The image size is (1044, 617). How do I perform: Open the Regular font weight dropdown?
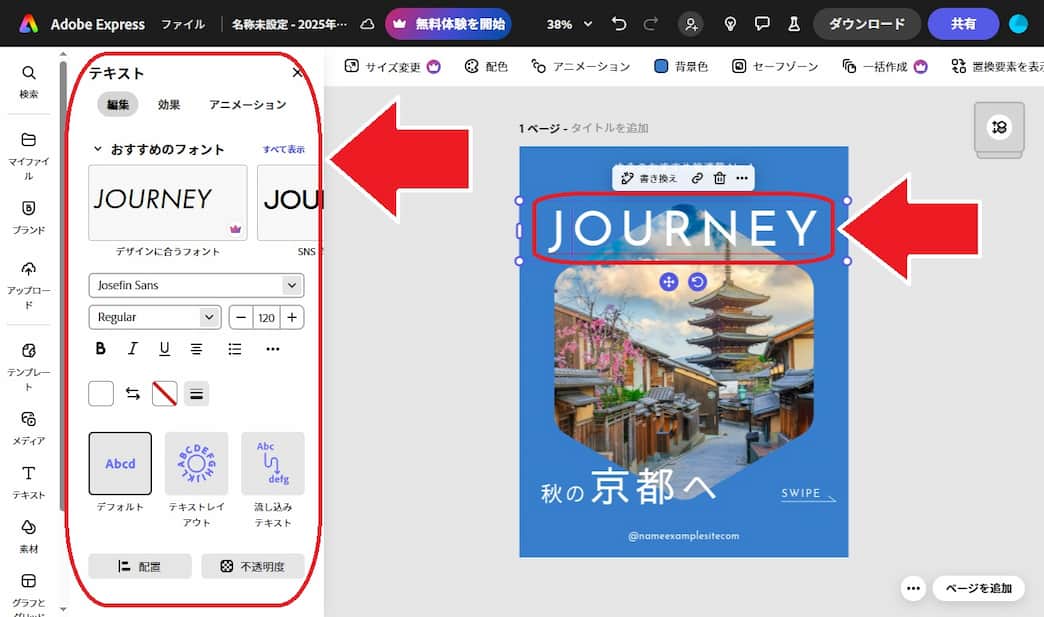[154, 317]
